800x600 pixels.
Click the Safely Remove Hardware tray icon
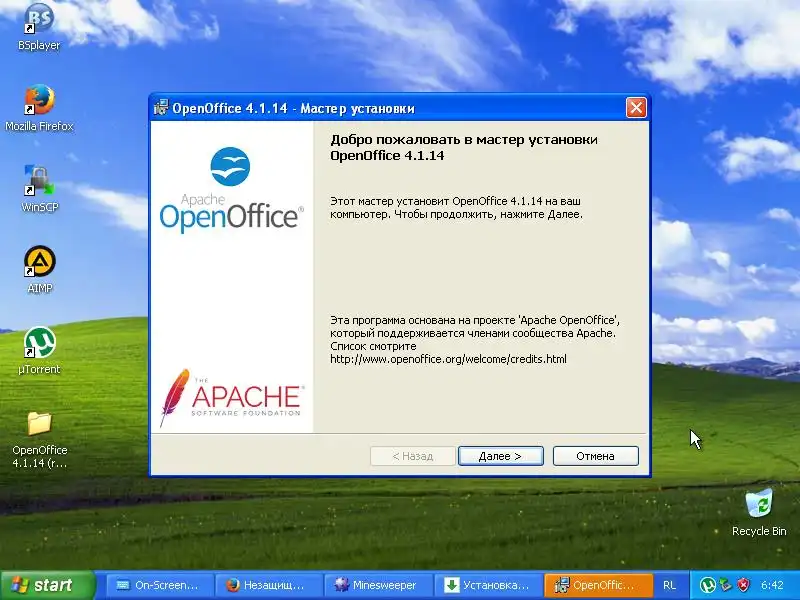pyautogui.click(x=726, y=585)
